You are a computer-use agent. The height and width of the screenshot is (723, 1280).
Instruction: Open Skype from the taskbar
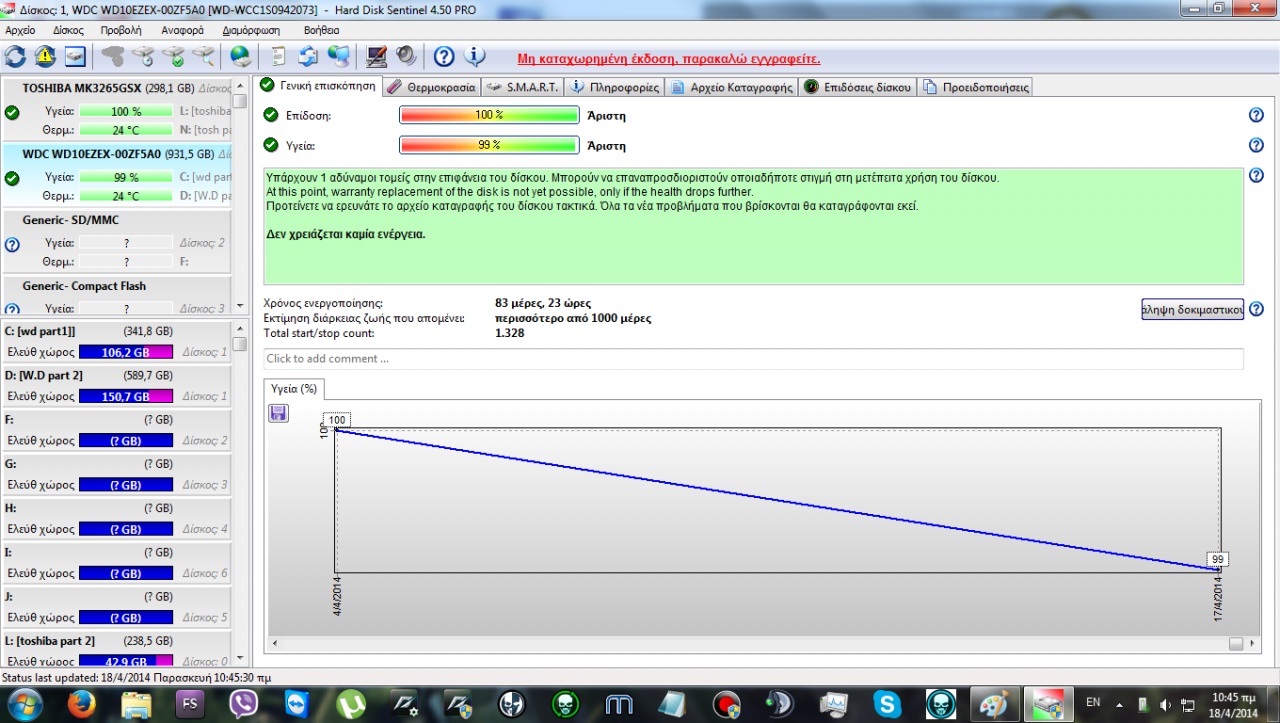pos(887,704)
